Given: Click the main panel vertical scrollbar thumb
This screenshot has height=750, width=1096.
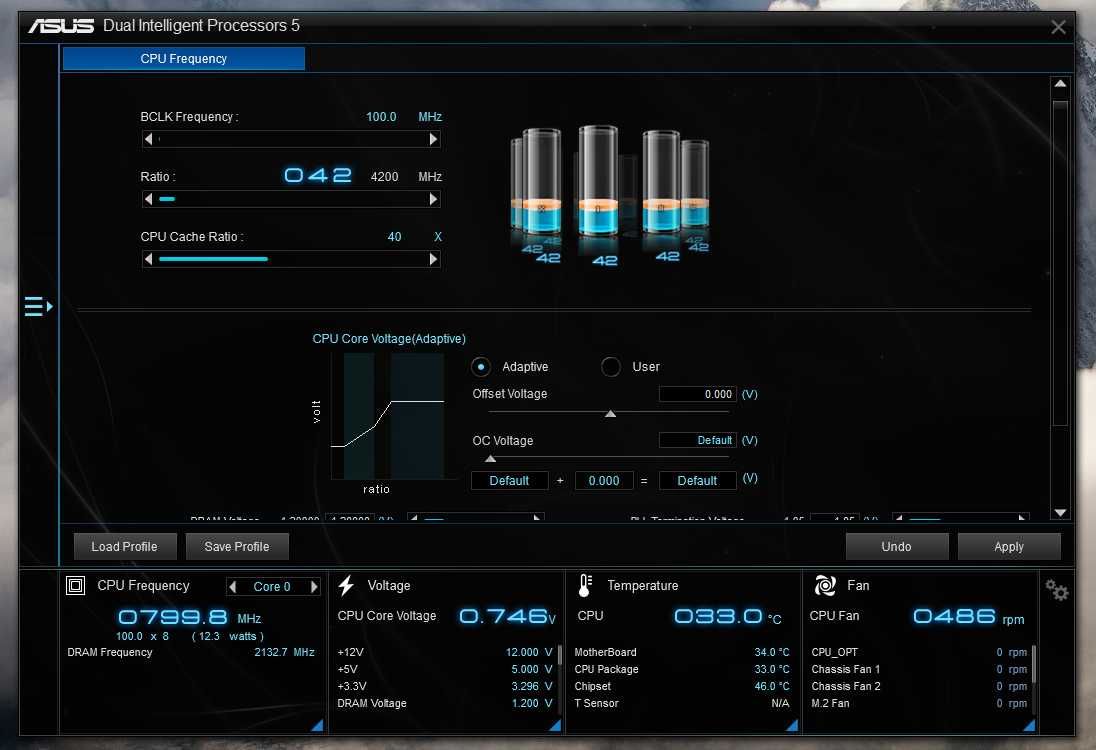Looking at the screenshot, I should pyautogui.click(x=1060, y=262).
